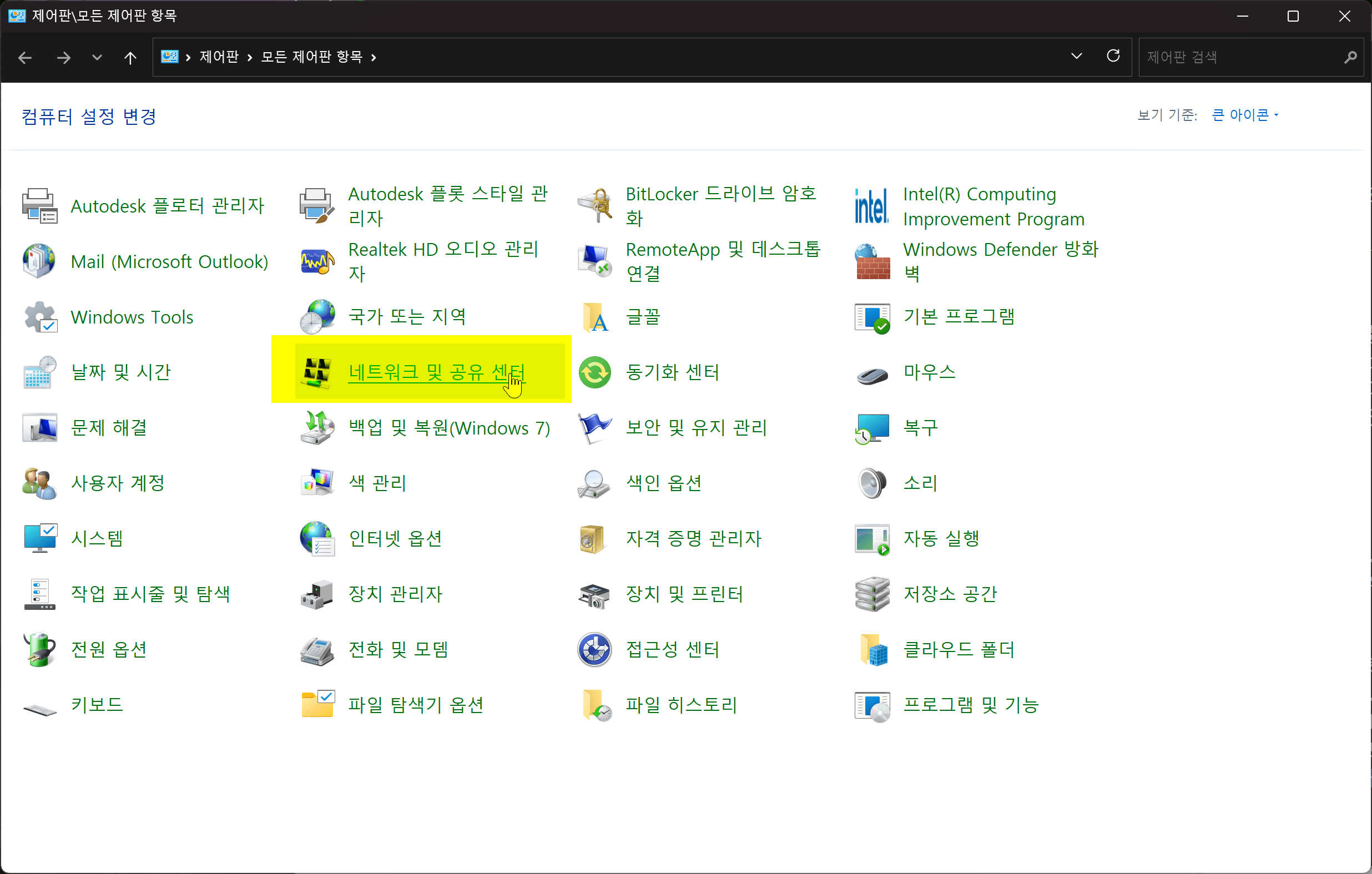Open the Realtek HD 오디오 관리자 icon
The width and height of the screenshot is (1372, 874).
317,261
